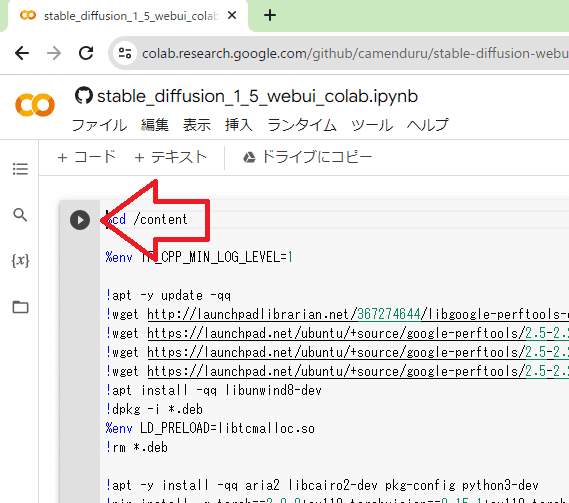569x503 pixels.
Task: Open the search (find and replace) sidebar icon
Action: click(x=20, y=215)
